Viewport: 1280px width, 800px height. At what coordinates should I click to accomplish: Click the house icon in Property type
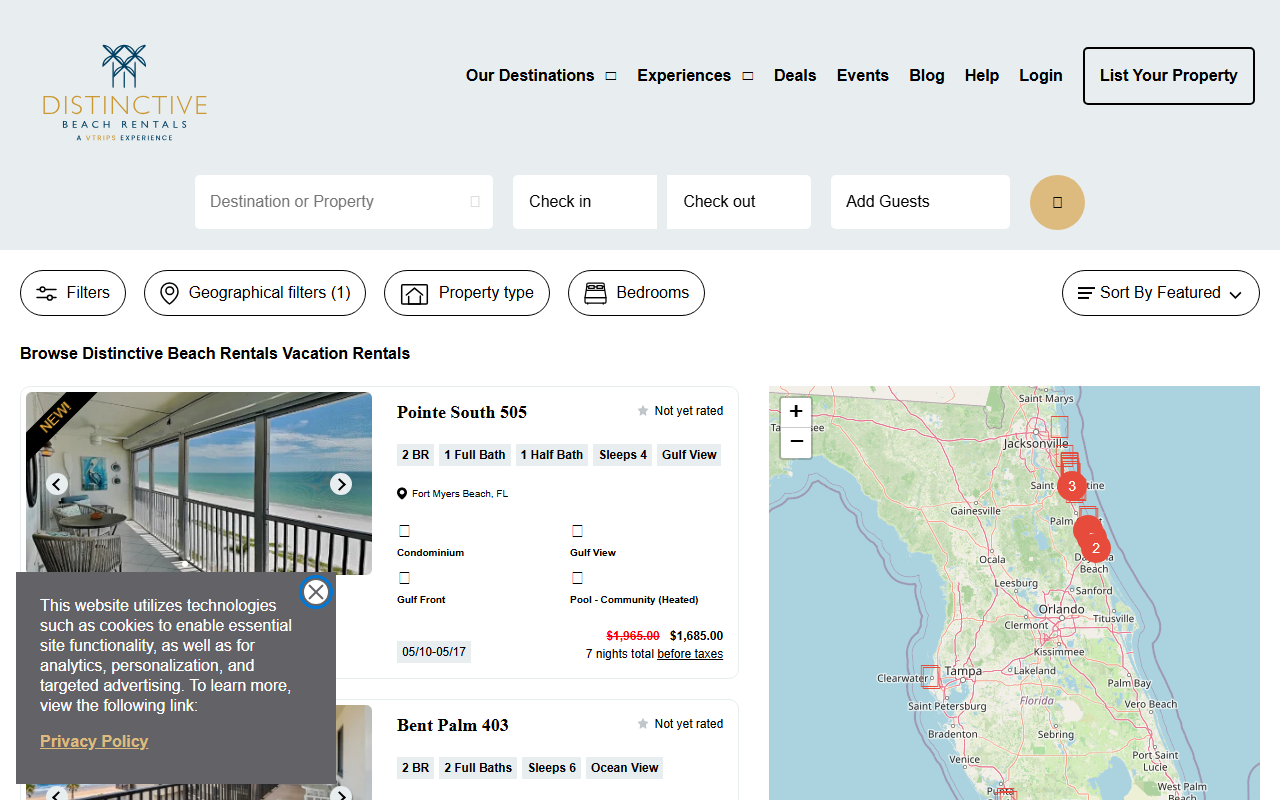point(414,293)
